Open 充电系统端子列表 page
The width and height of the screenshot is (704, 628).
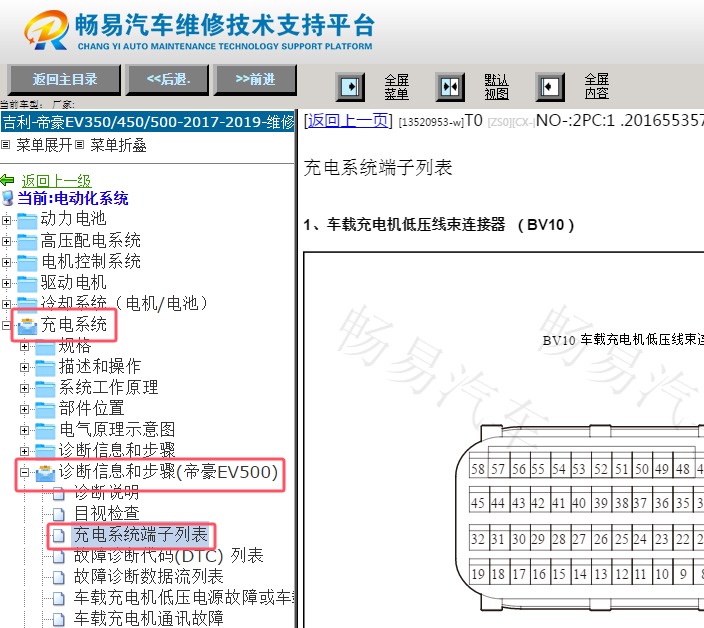140,535
